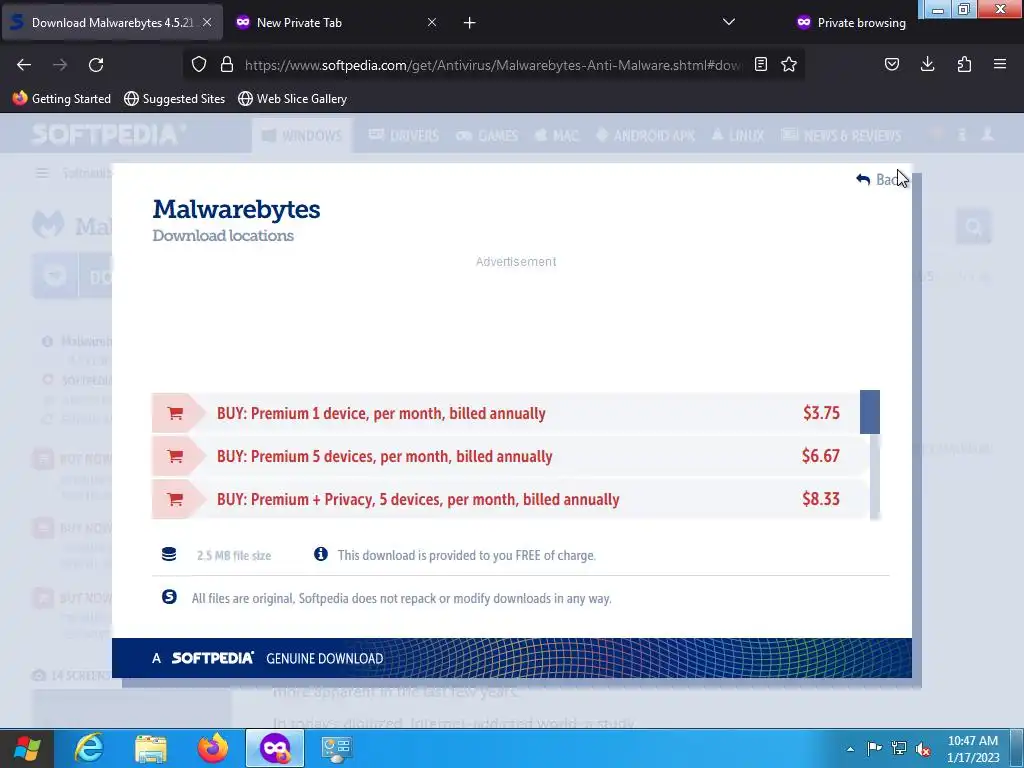Reload the page with refresh icon
This screenshot has width=1024, height=768.
point(96,65)
